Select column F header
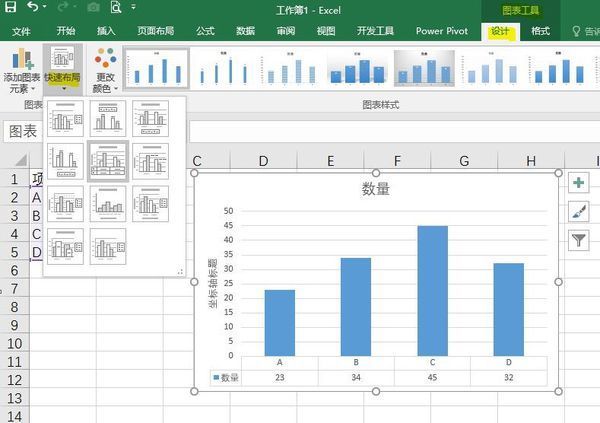 397,161
